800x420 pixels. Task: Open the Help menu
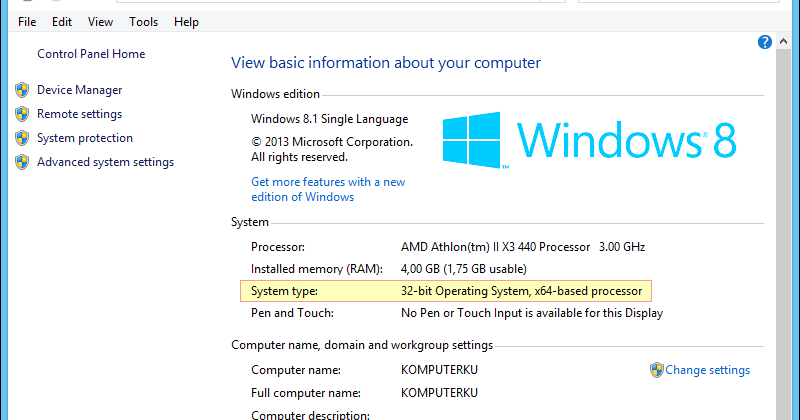pyautogui.click(x=186, y=21)
